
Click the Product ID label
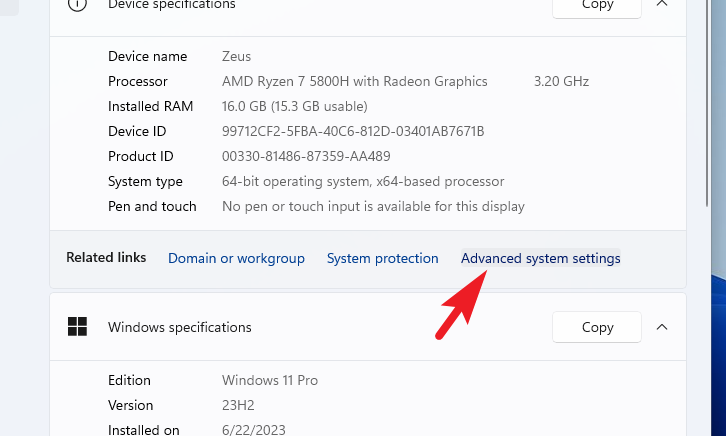click(141, 156)
